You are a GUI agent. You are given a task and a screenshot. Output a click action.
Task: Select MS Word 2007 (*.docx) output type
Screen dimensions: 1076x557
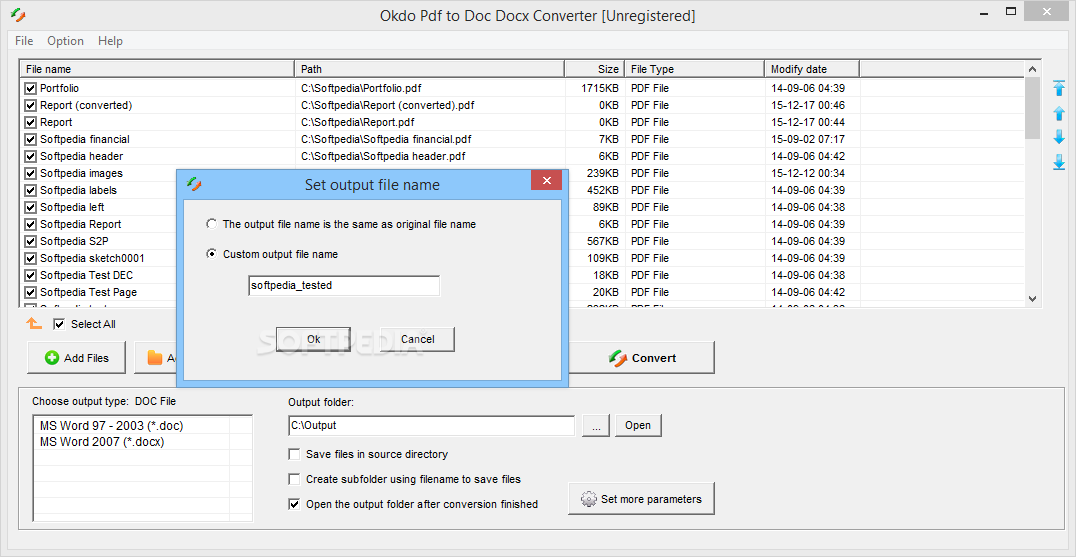point(102,442)
